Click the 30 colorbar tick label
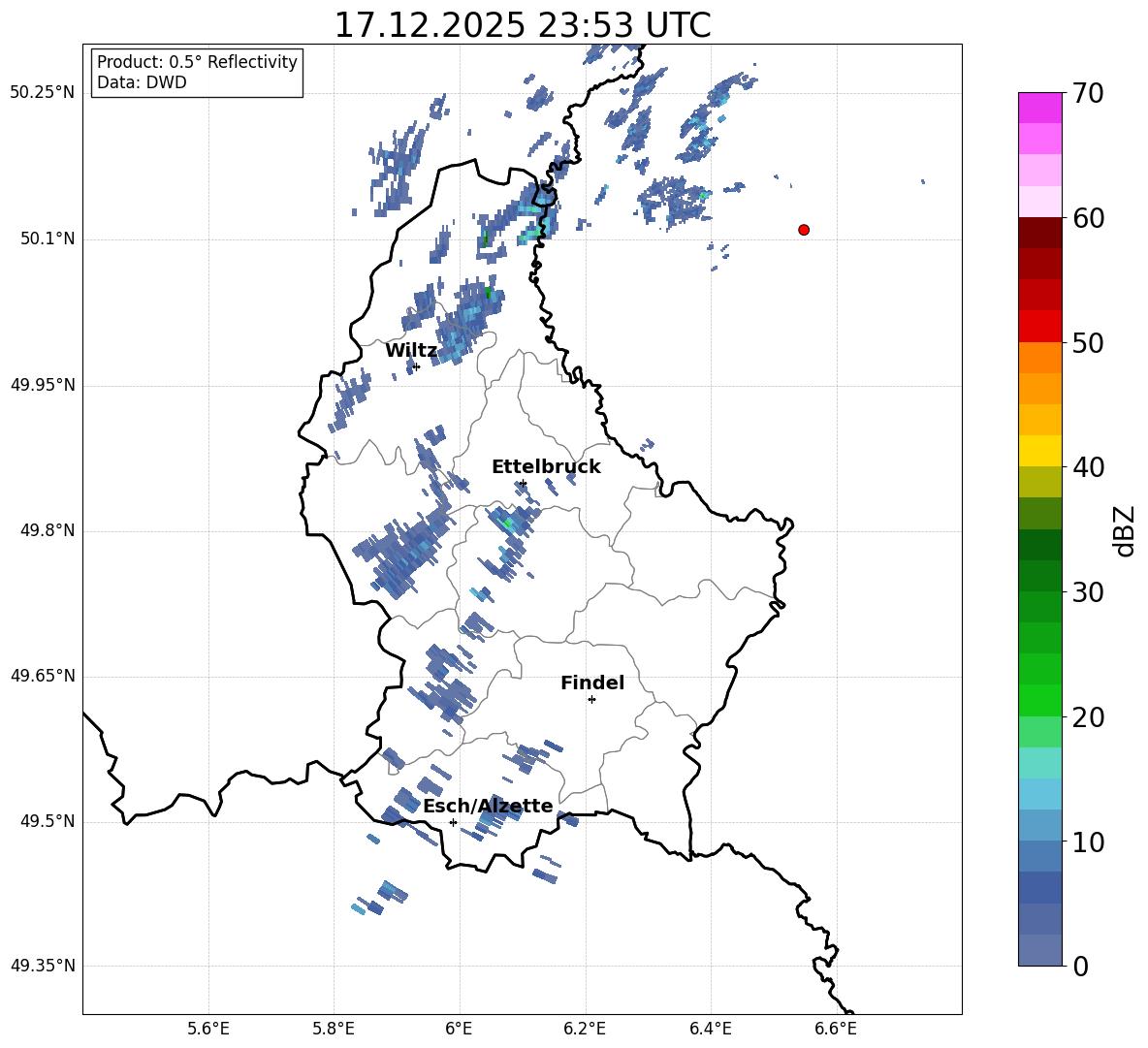This screenshot has width=1148, height=1048. pyautogui.click(x=1088, y=592)
